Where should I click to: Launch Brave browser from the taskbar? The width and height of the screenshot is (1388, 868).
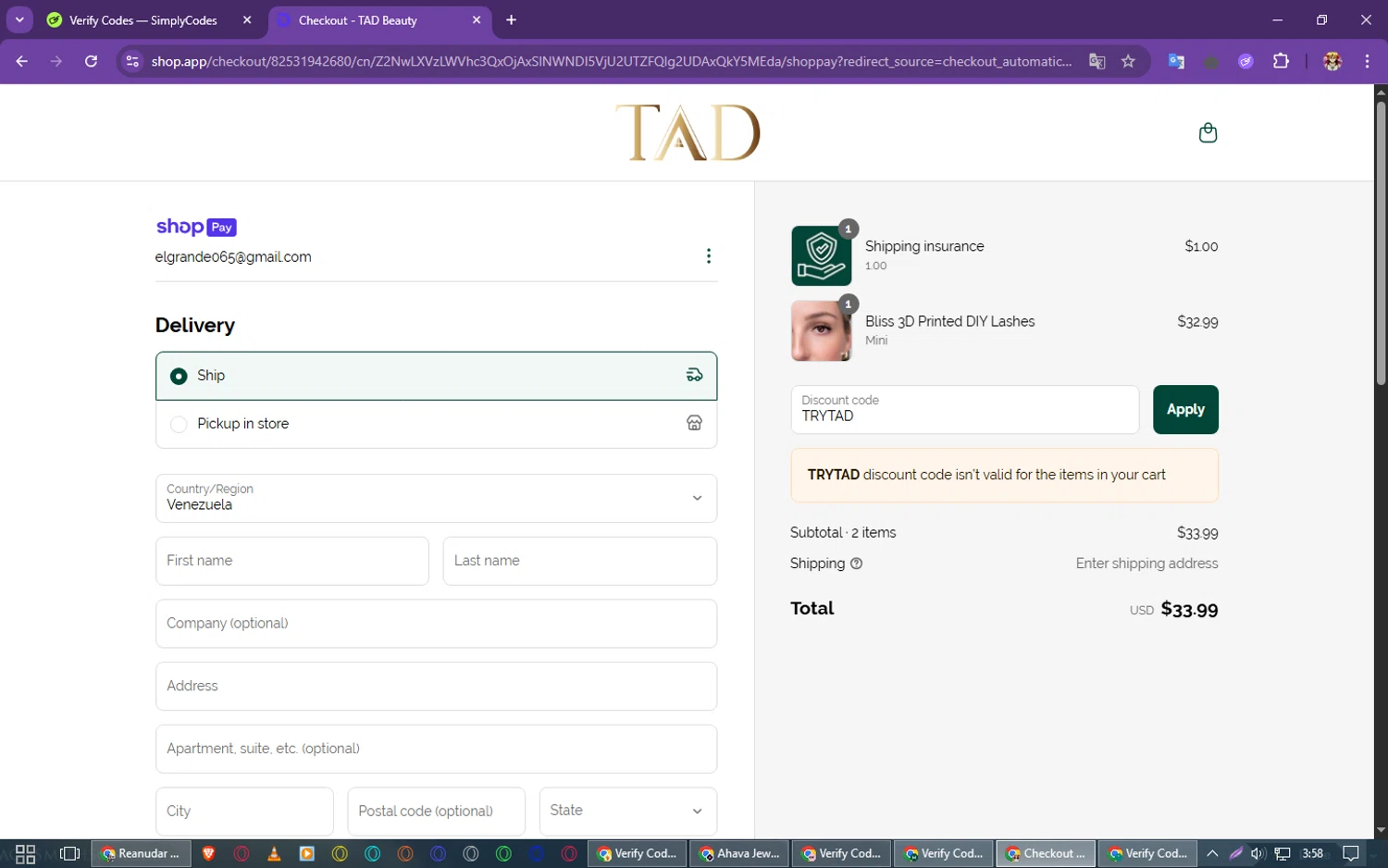click(208, 853)
